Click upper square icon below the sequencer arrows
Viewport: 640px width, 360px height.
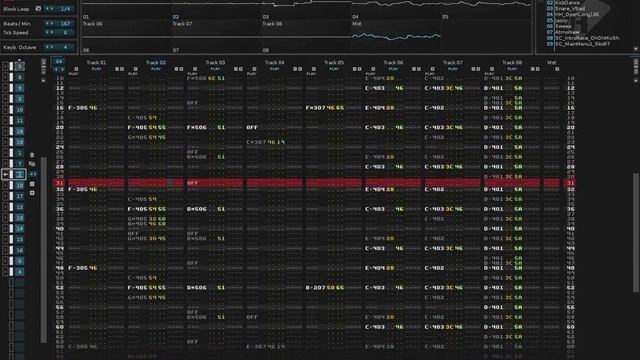(x=32, y=184)
